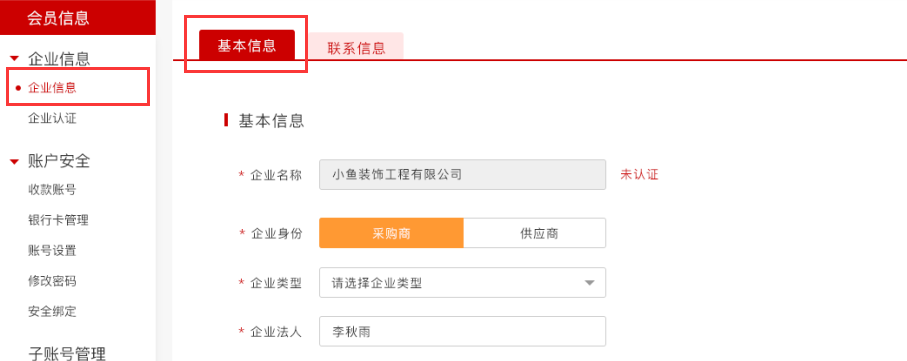Open 安全绑定 in sidebar
Image resolution: width=907 pixels, height=361 pixels.
click(53, 312)
